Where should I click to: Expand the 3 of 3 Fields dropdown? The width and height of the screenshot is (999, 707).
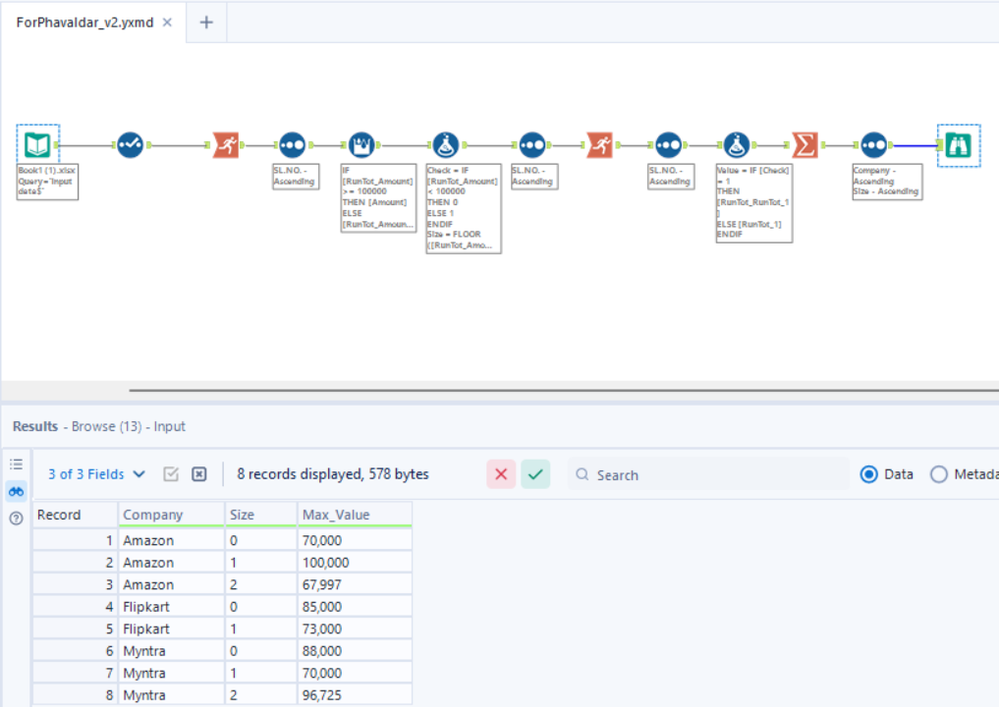coord(97,474)
